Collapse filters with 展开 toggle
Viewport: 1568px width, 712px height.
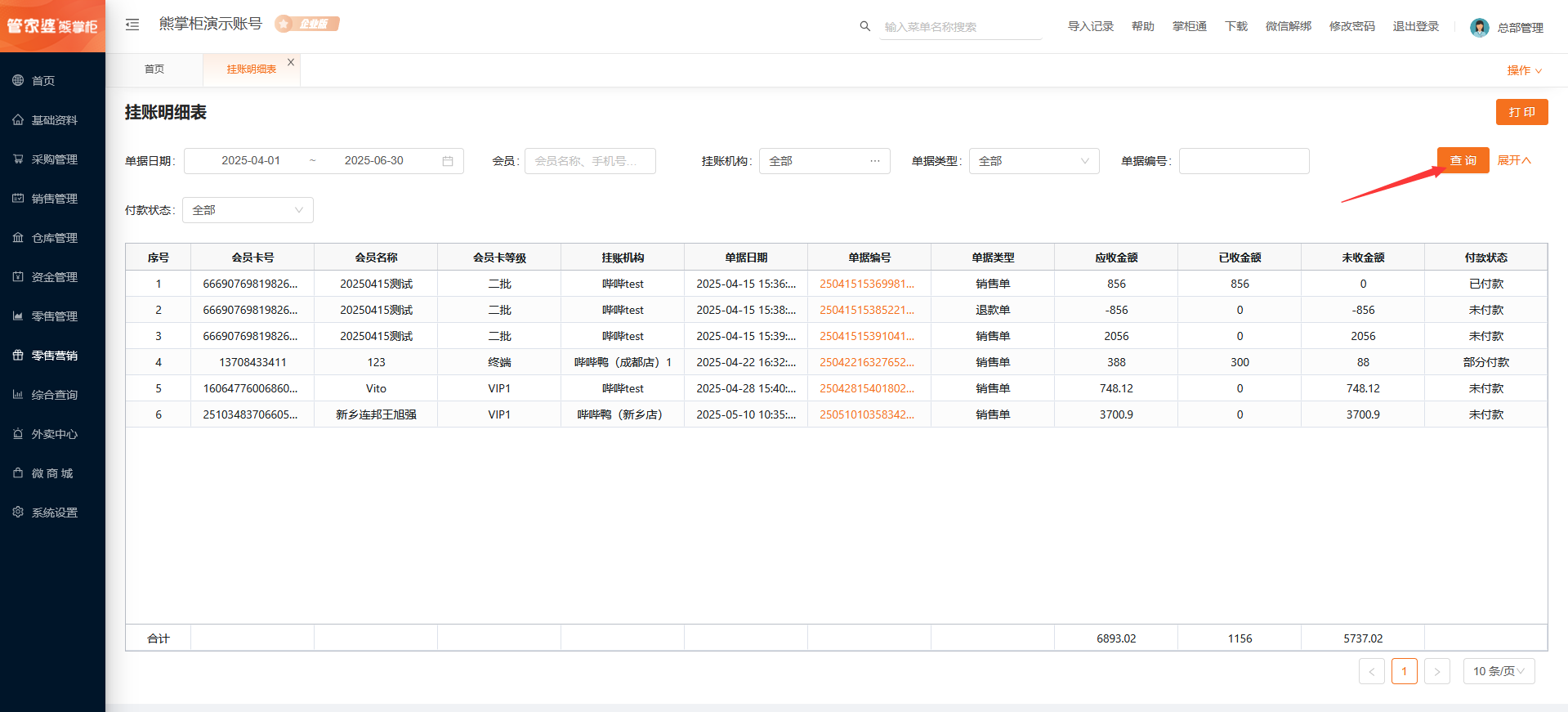1514,160
